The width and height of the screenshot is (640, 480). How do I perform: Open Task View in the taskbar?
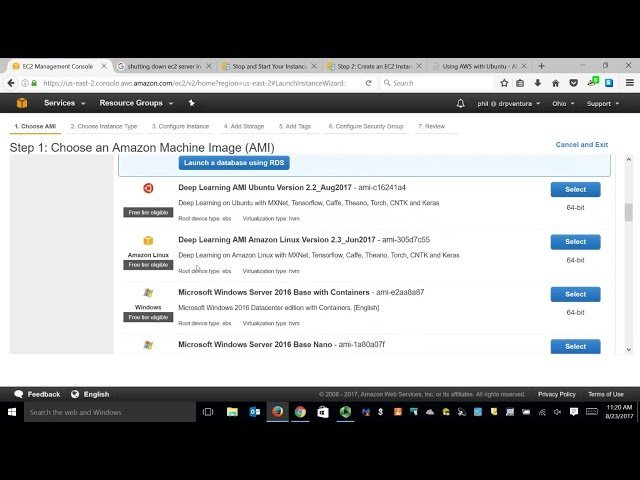pyautogui.click(x=208, y=412)
